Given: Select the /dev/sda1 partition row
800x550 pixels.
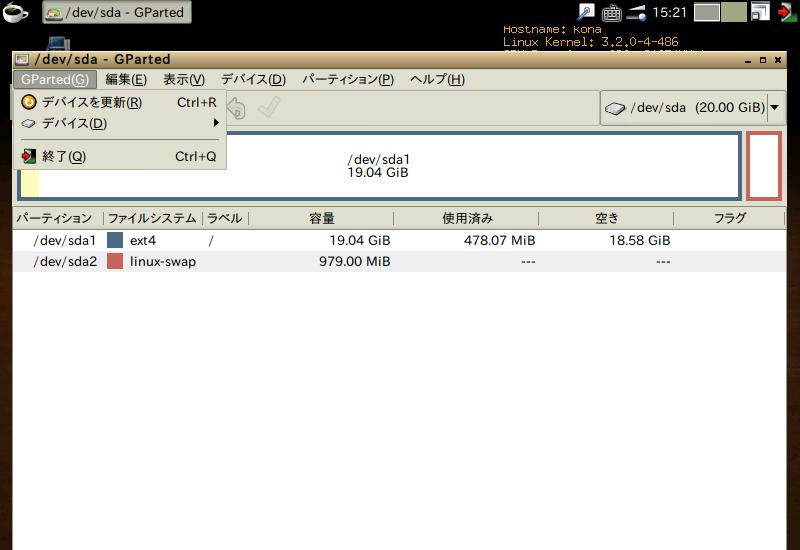Looking at the screenshot, I should click(x=399, y=240).
